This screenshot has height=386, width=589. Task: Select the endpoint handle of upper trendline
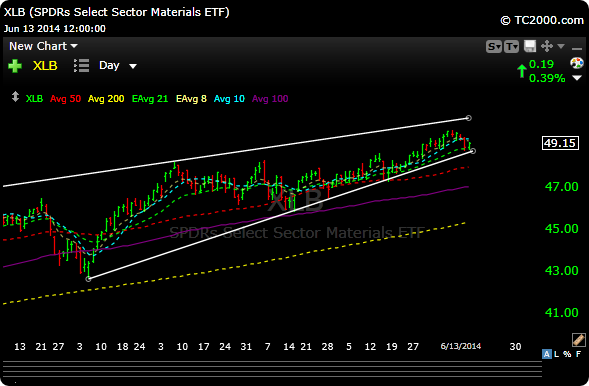468,118
